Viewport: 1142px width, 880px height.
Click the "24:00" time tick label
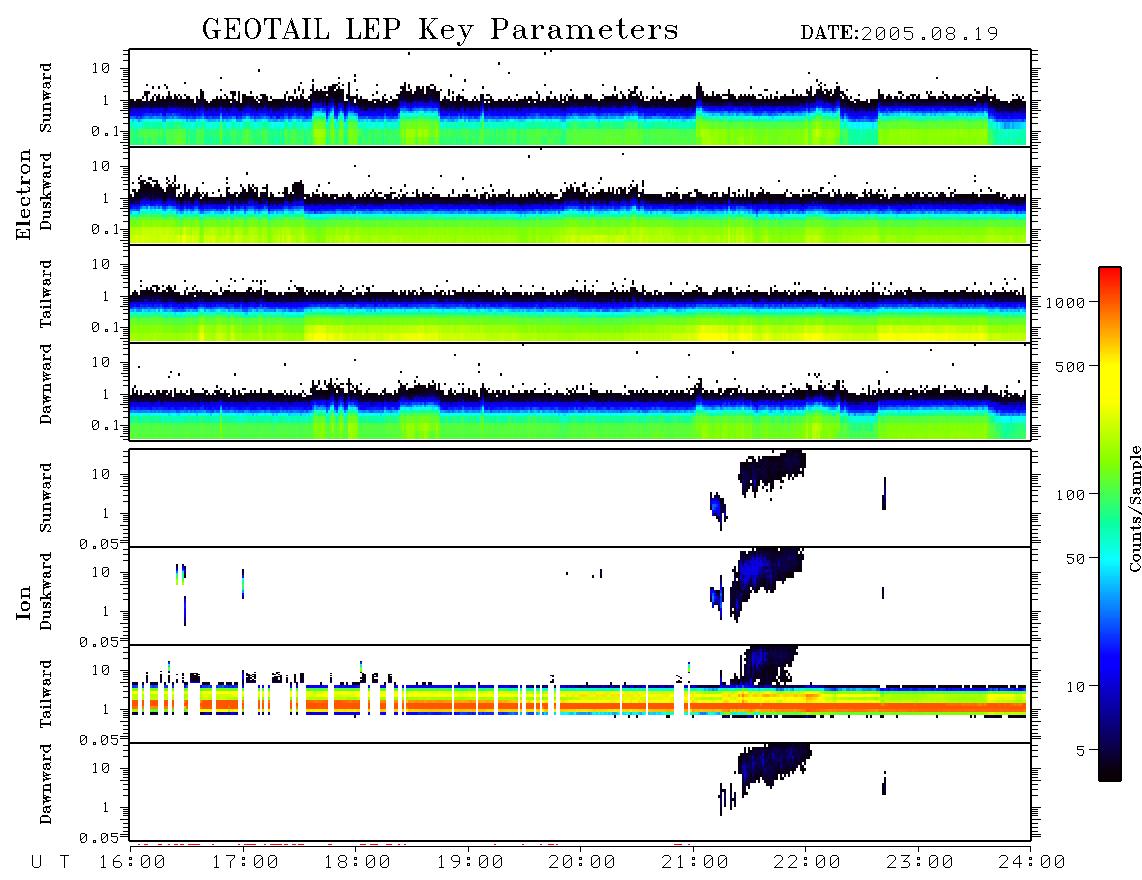click(1032, 862)
